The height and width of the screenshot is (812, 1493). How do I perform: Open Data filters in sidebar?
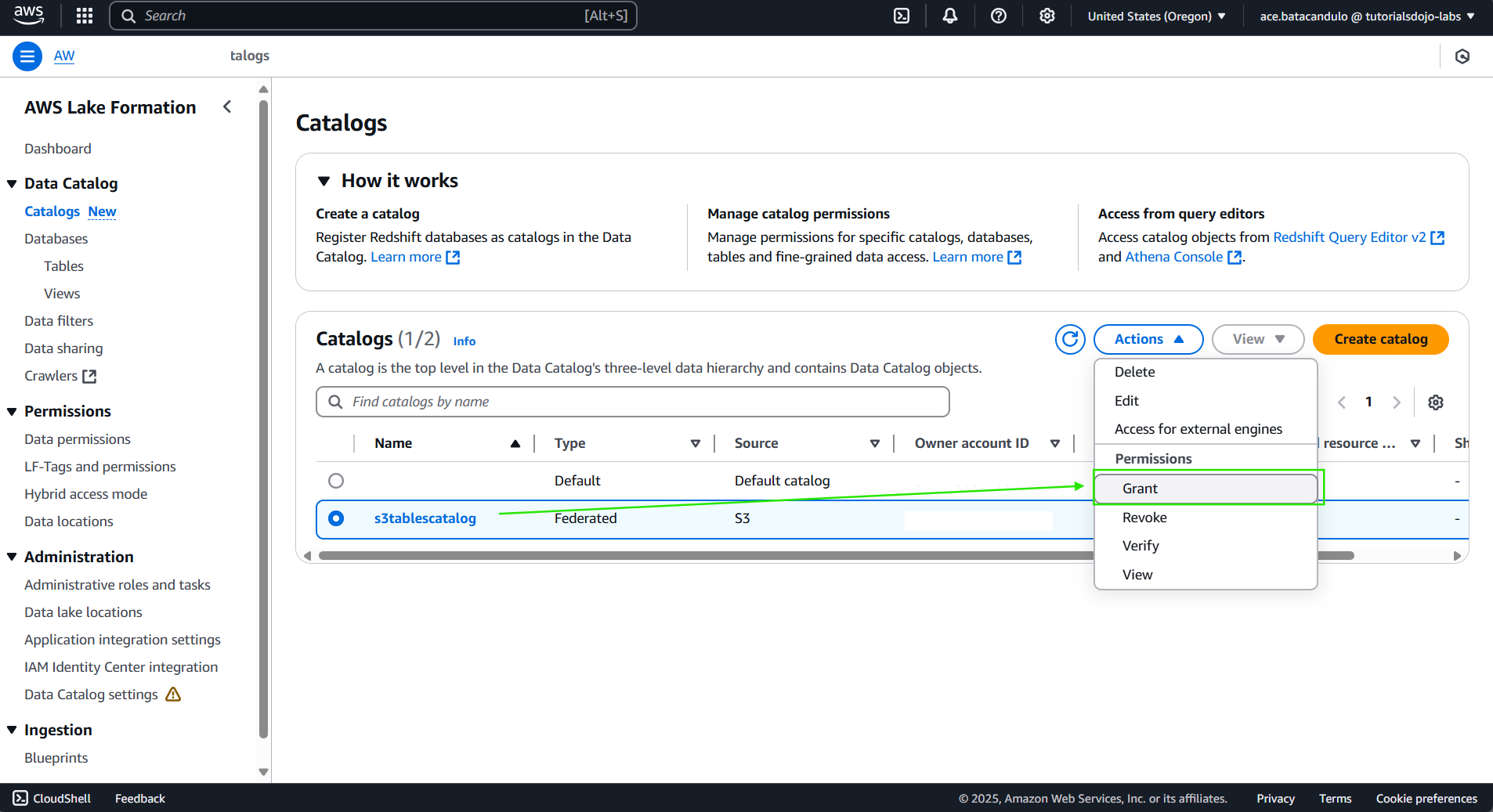pyautogui.click(x=59, y=321)
